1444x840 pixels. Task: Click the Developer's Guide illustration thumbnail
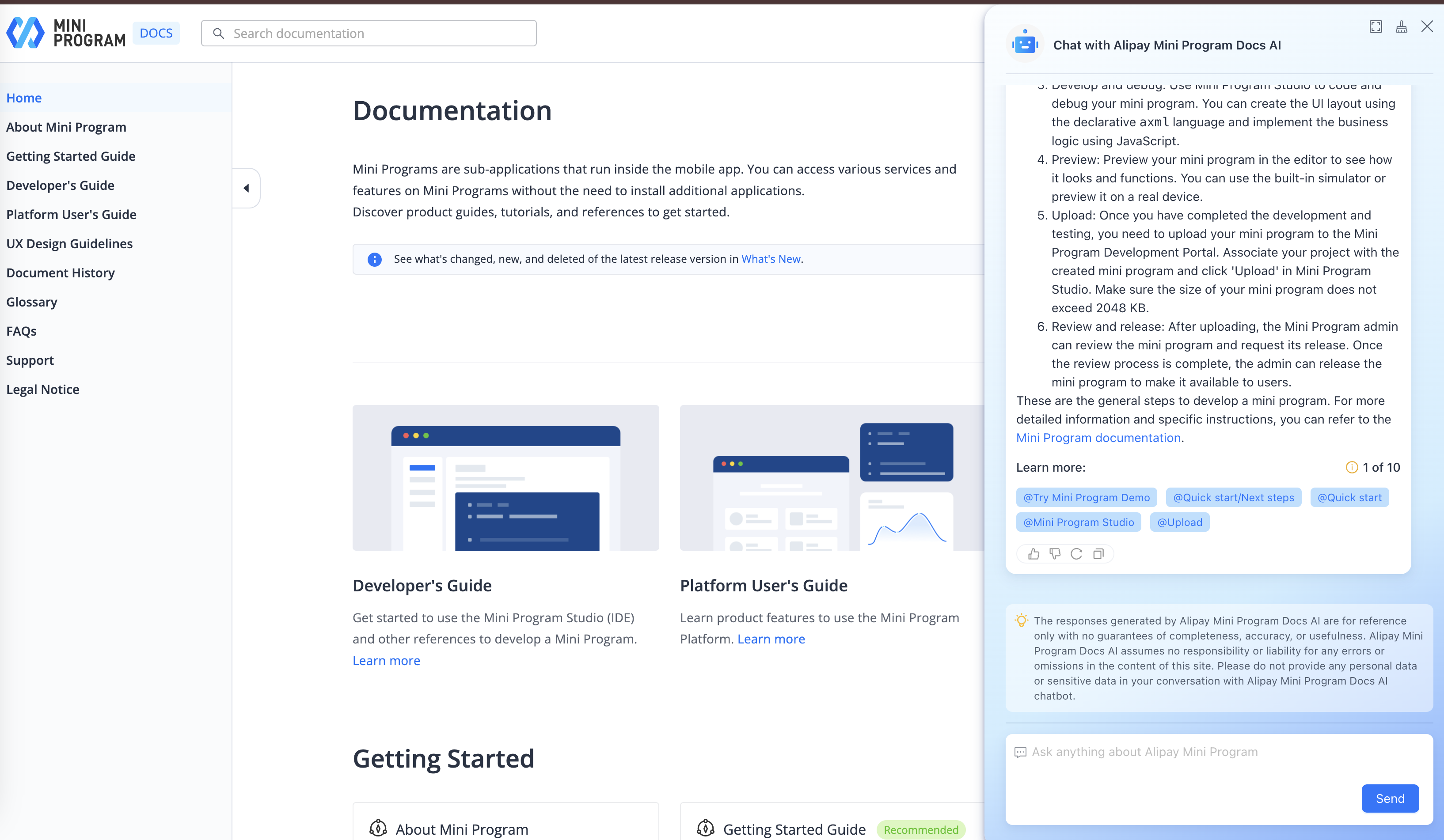click(x=505, y=477)
